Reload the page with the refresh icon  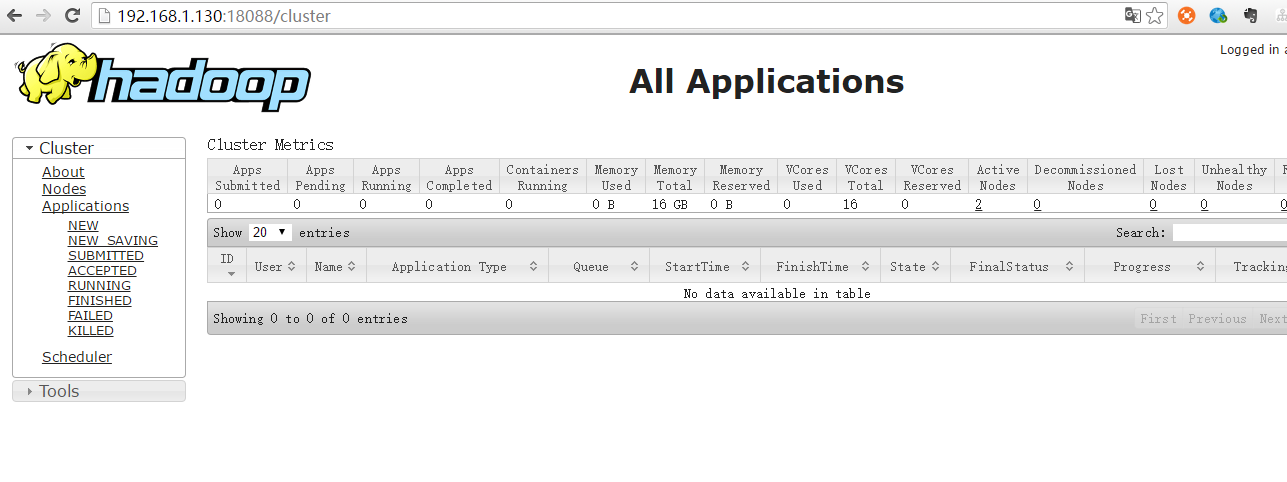click(72, 15)
